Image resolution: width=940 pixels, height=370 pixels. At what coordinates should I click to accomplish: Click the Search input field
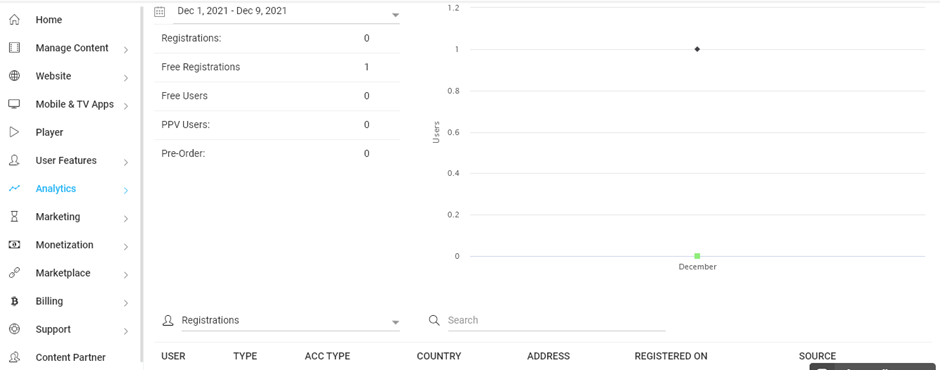coord(556,320)
